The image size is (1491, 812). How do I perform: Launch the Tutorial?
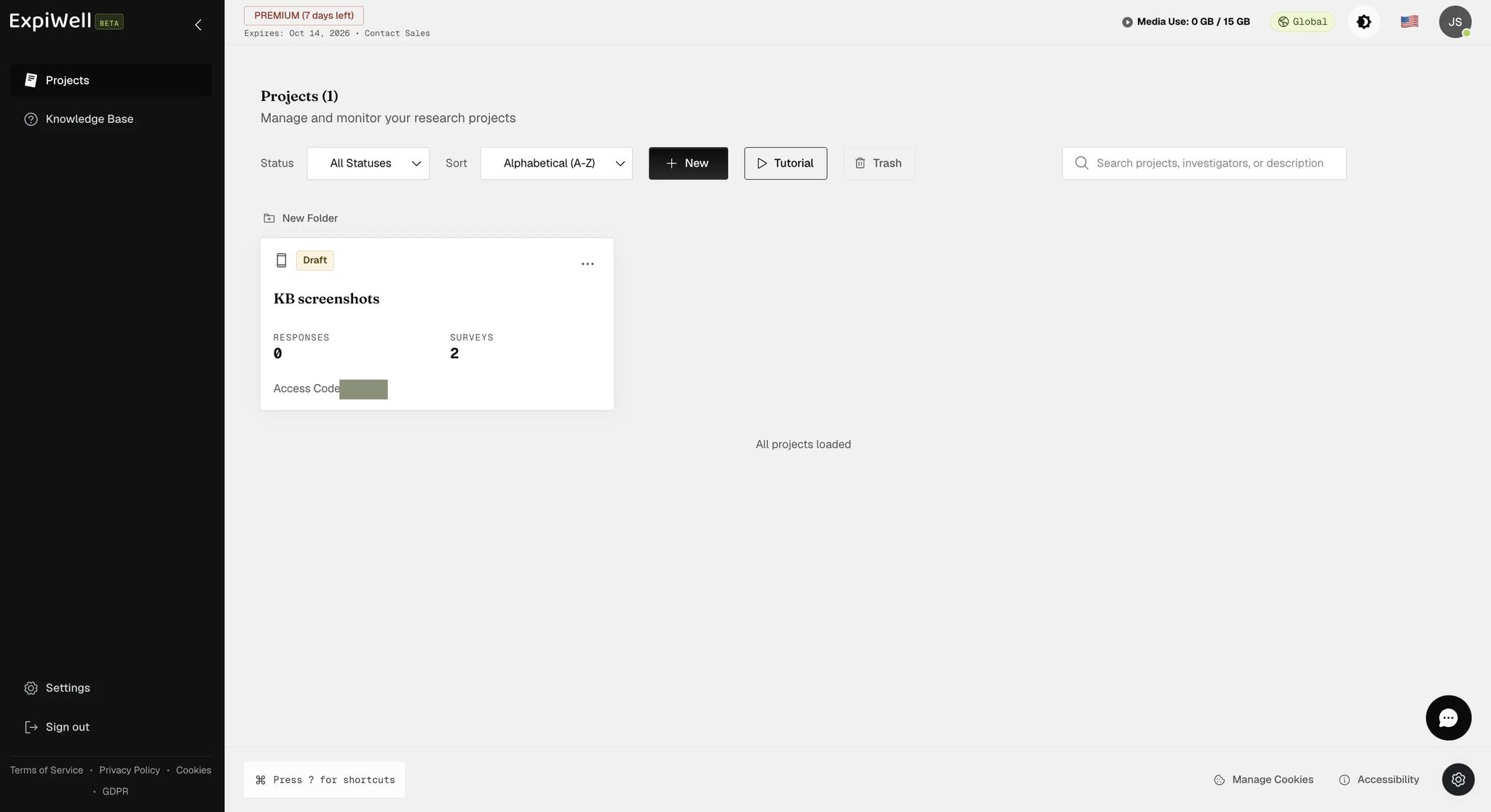[x=786, y=163]
